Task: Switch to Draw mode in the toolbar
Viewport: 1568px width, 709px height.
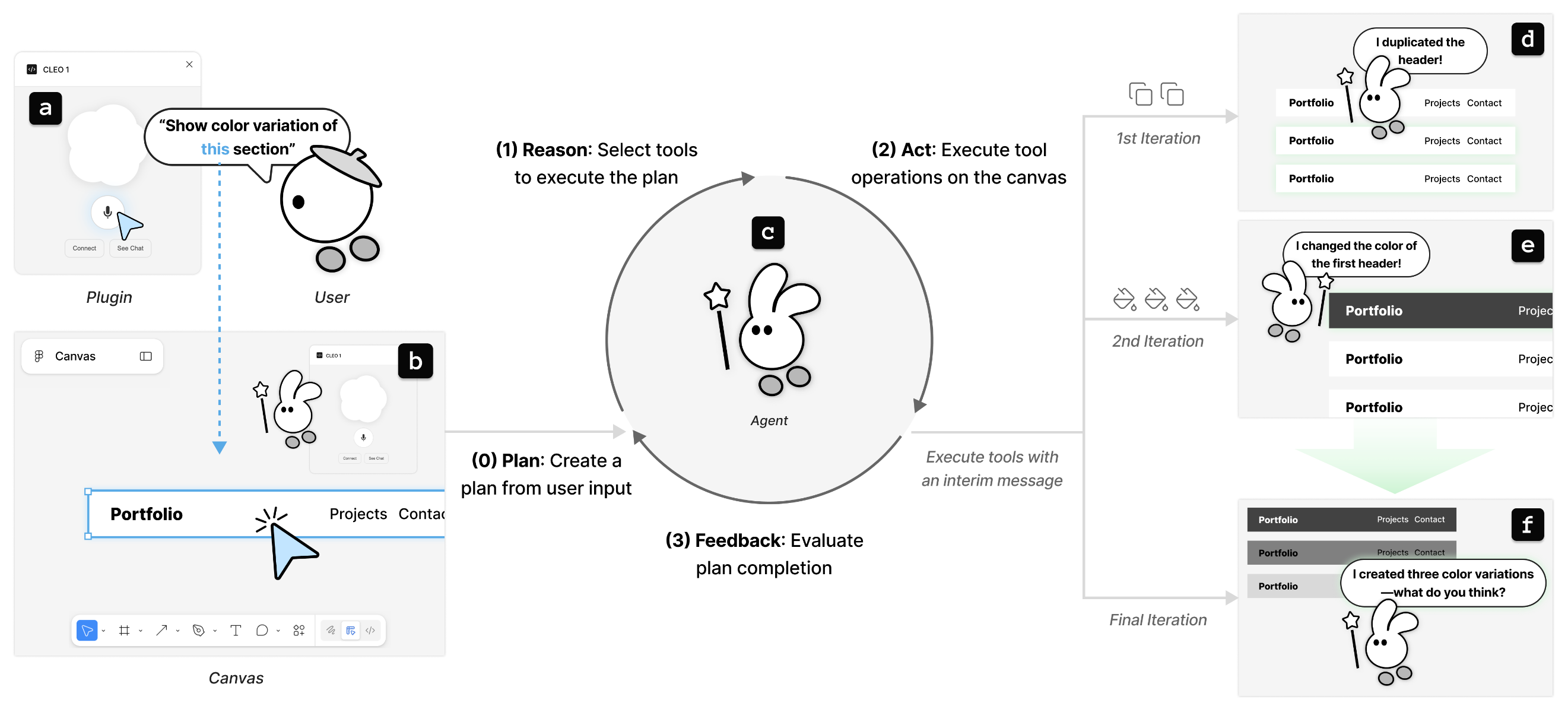Action: (331, 631)
